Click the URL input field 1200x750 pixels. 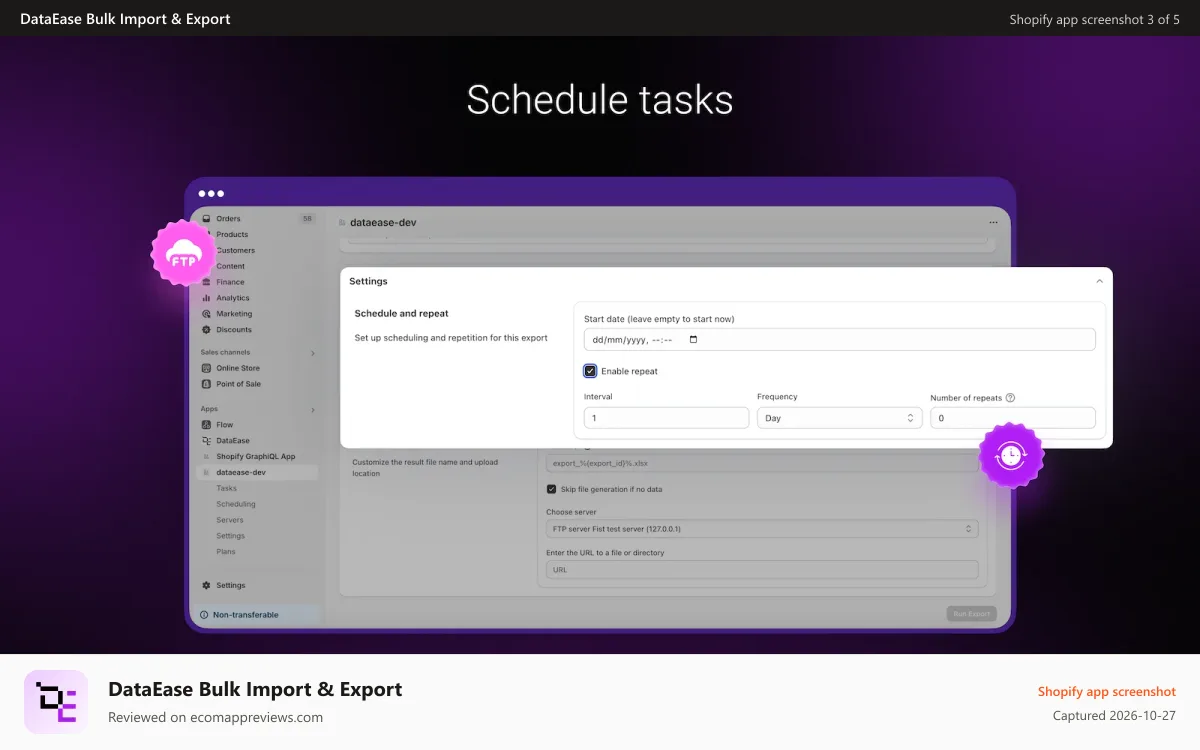pyautogui.click(x=762, y=569)
